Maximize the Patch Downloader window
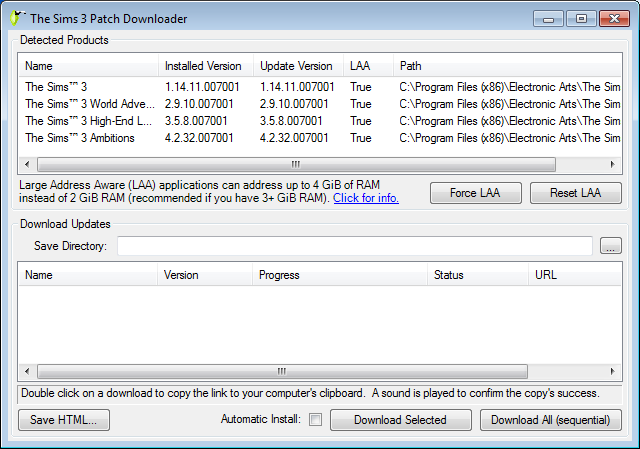 pyautogui.click(x=581, y=19)
